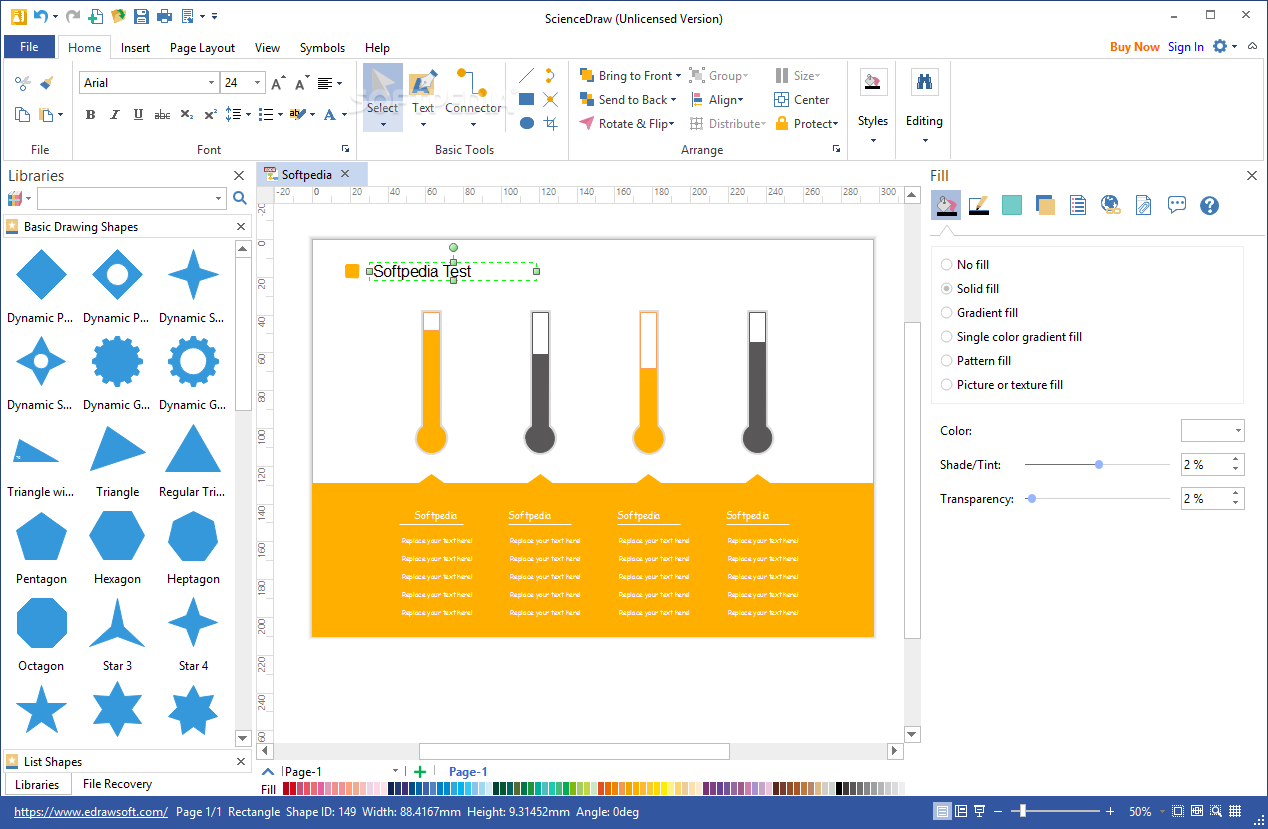This screenshot has width=1268, height=829.
Task: Click the library search magnifier icon
Action: (240, 199)
